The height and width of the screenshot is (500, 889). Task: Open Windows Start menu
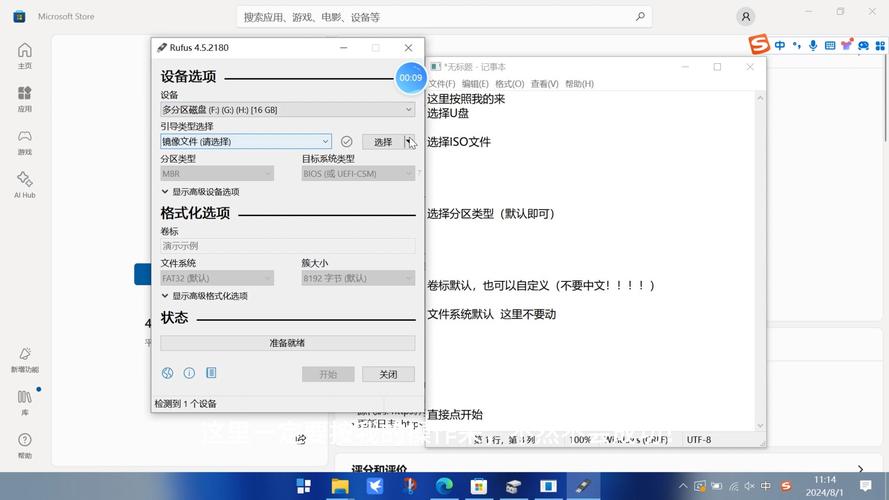[304, 486]
